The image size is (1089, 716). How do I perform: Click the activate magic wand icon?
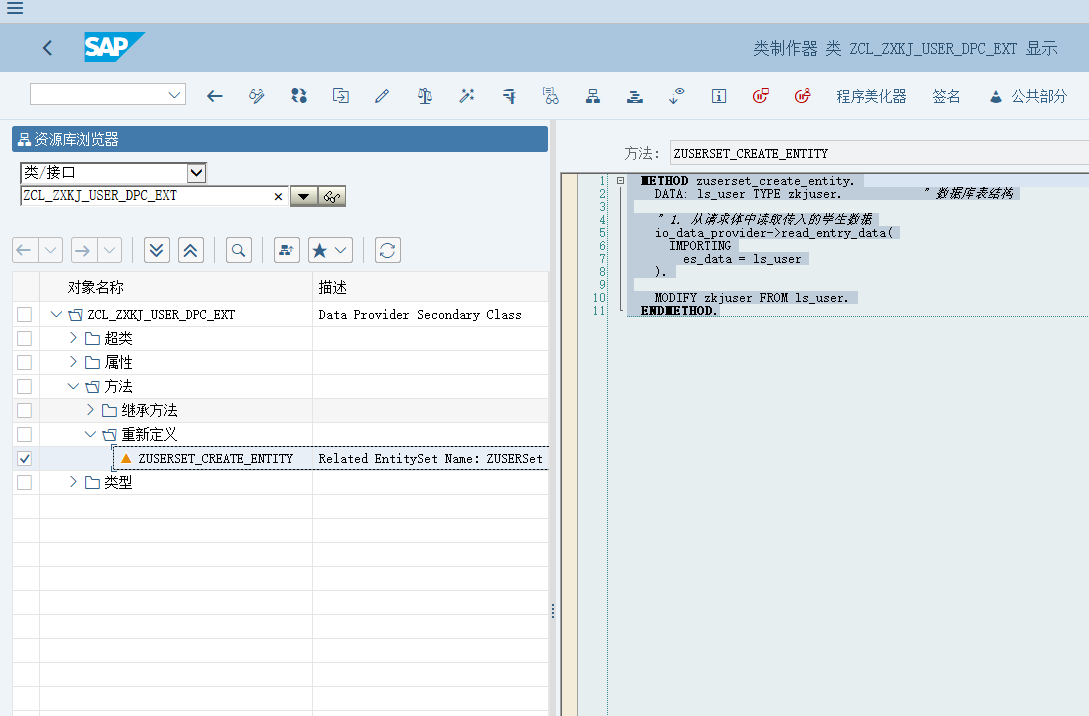pos(467,96)
